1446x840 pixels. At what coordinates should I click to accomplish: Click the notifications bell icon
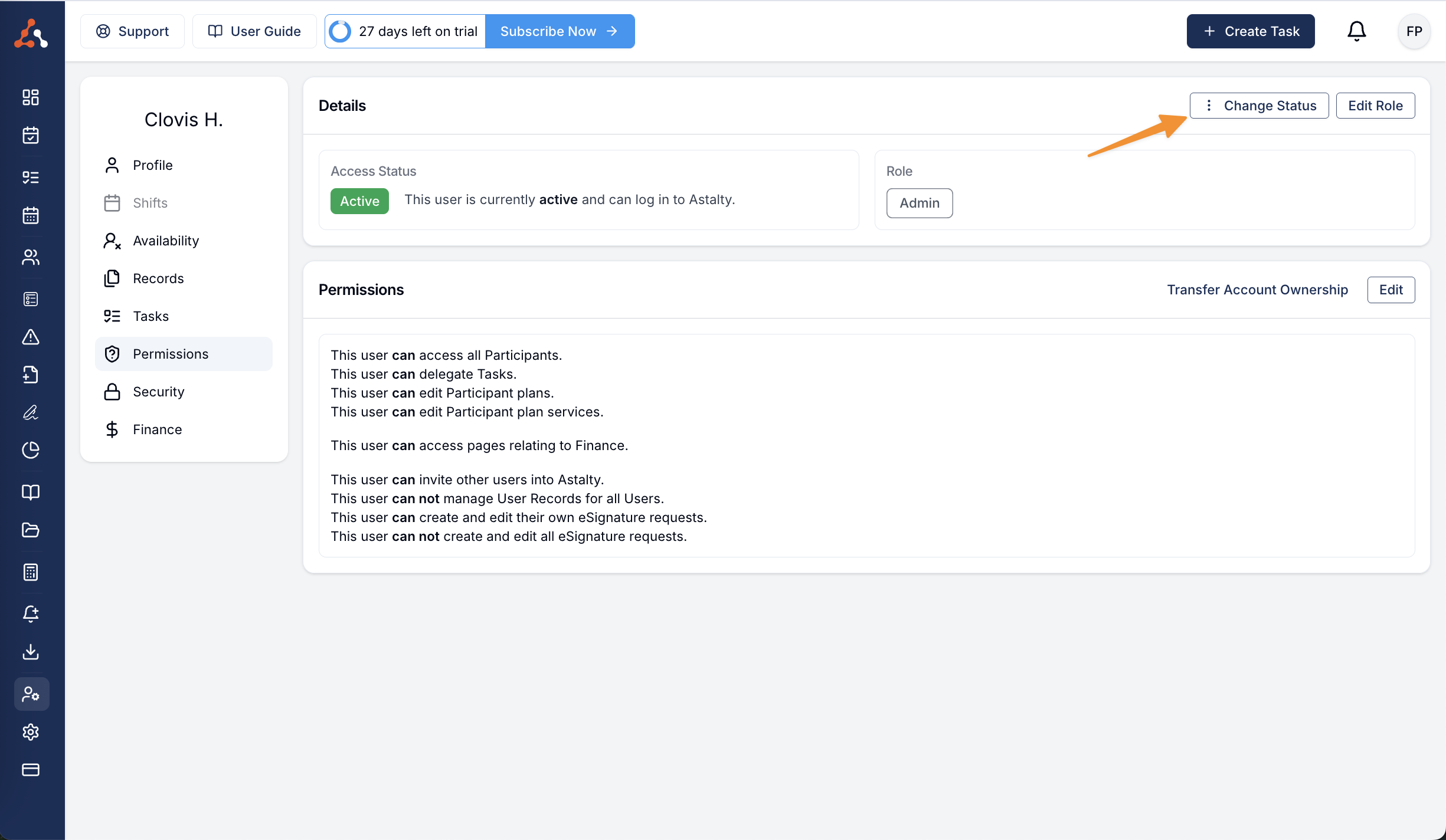1356,31
